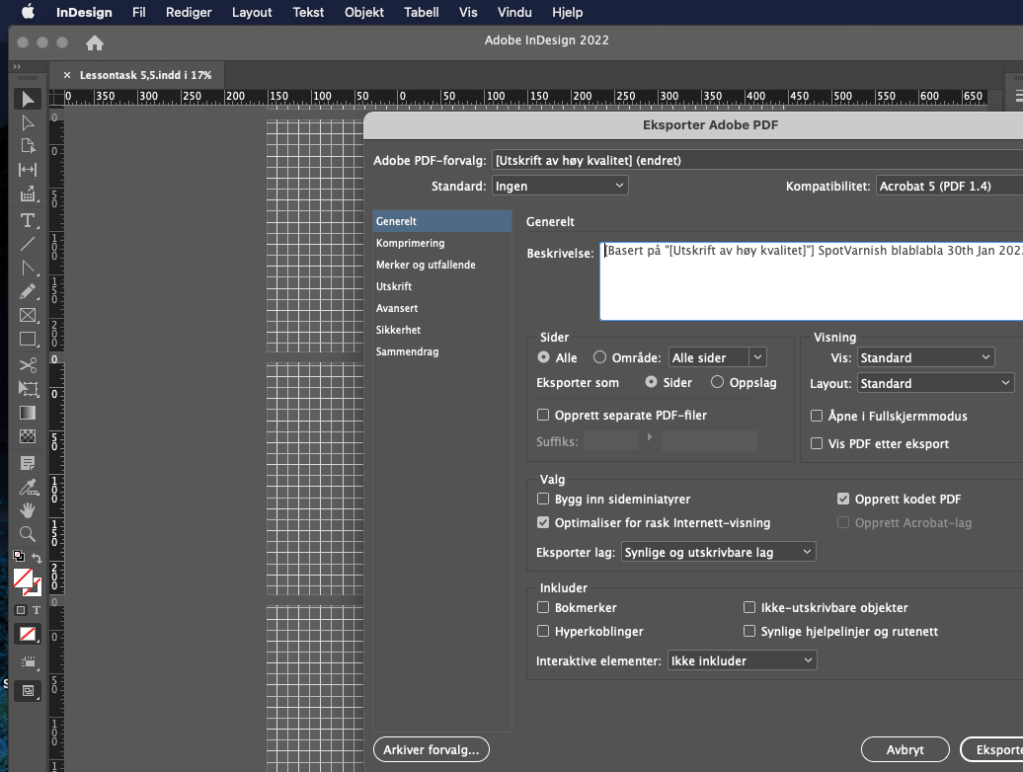Select the Eyedropper tool
Viewport: 1023px width, 772px height.
pyautogui.click(x=28, y=486)
